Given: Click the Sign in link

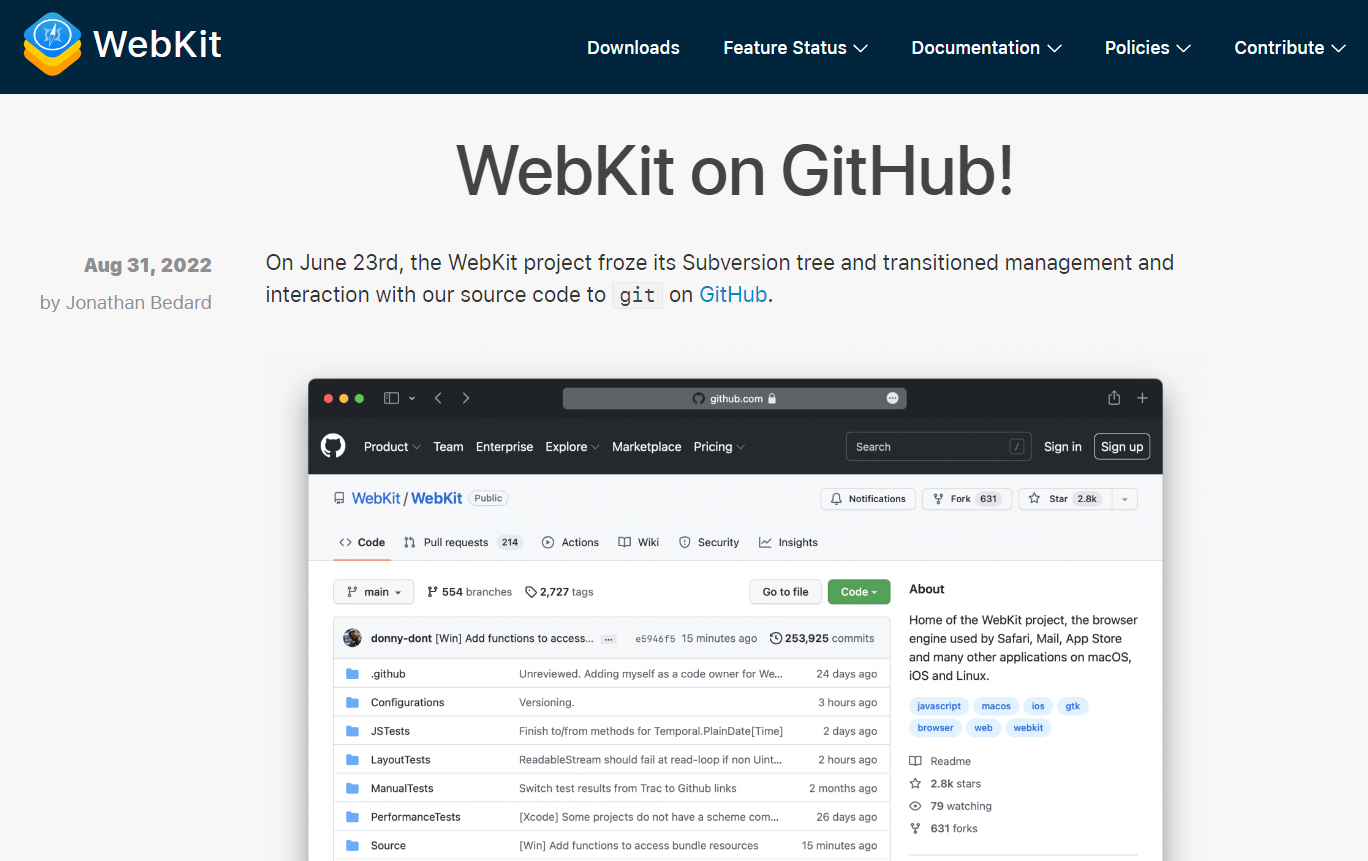Looking at the screenshot, I should point(1062,447).
